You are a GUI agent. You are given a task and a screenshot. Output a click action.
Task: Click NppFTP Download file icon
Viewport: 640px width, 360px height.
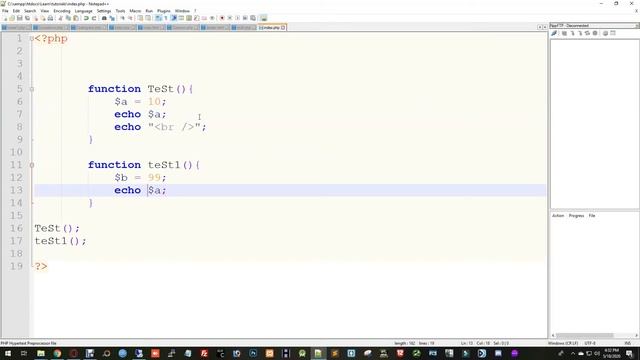click(x=572, y=33)
